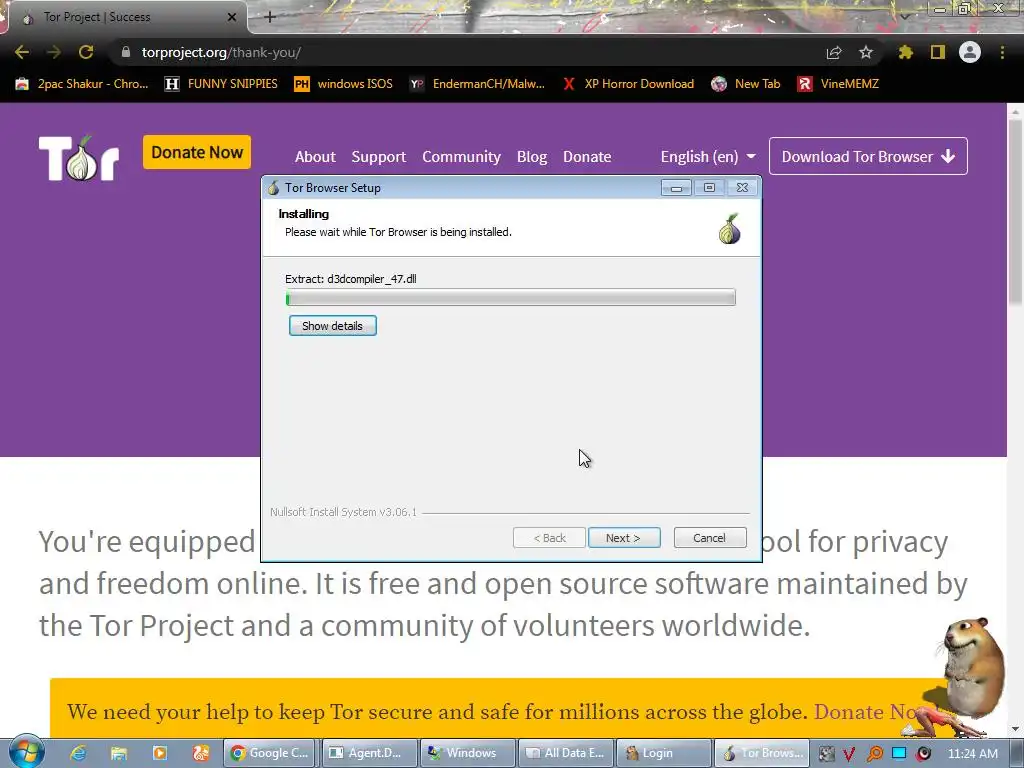Open the Chrome three-dot menu
The height and width of the screenshot is (768, 1024).
(x=1002, y=52)
